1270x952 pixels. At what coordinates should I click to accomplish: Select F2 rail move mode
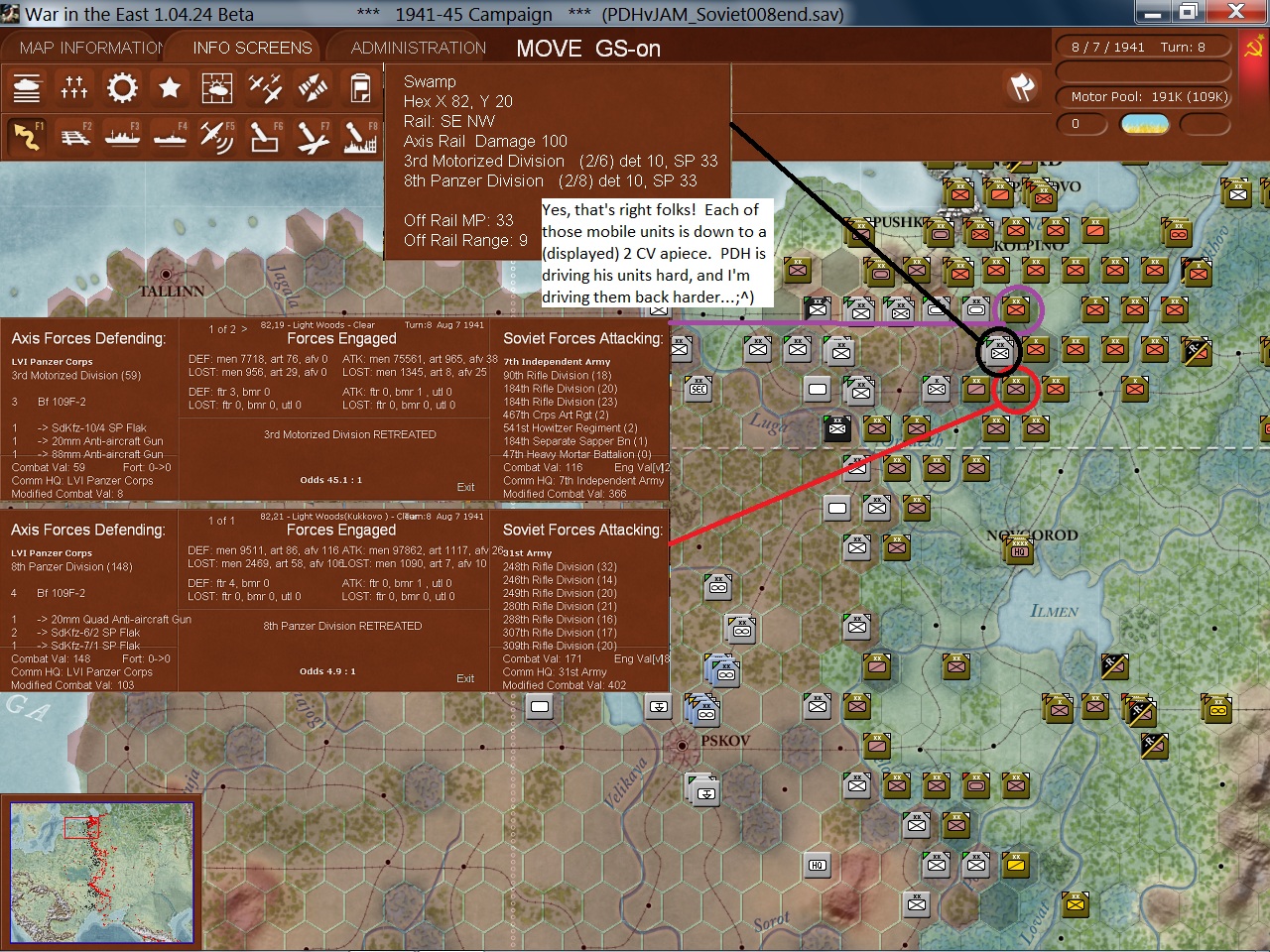(74, 137)
